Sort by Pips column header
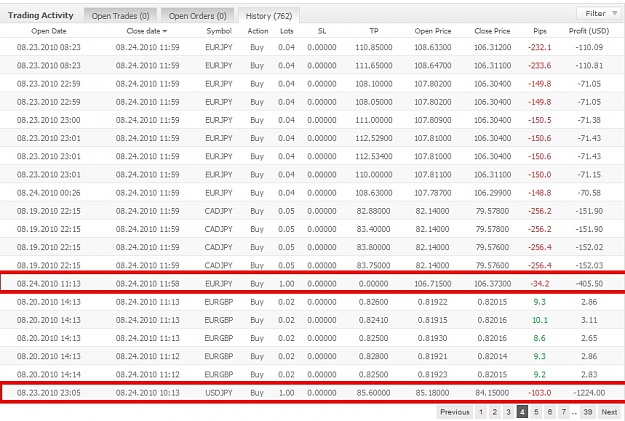 tap(540, 31)
